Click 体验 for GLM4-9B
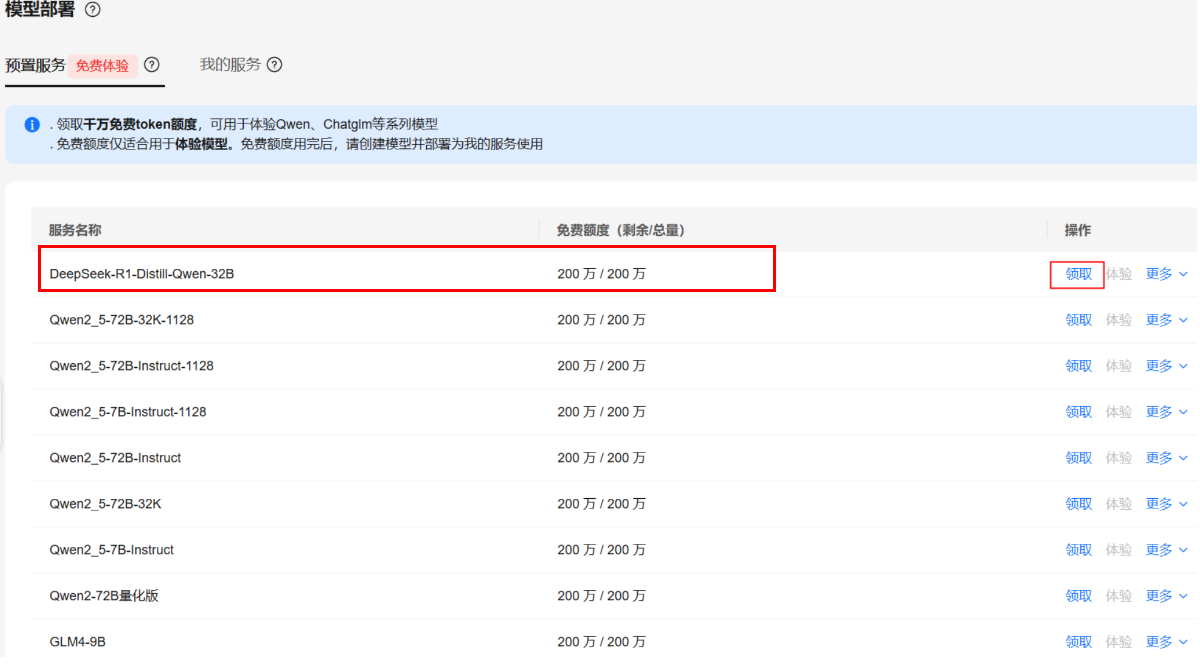 (1119, 642)
